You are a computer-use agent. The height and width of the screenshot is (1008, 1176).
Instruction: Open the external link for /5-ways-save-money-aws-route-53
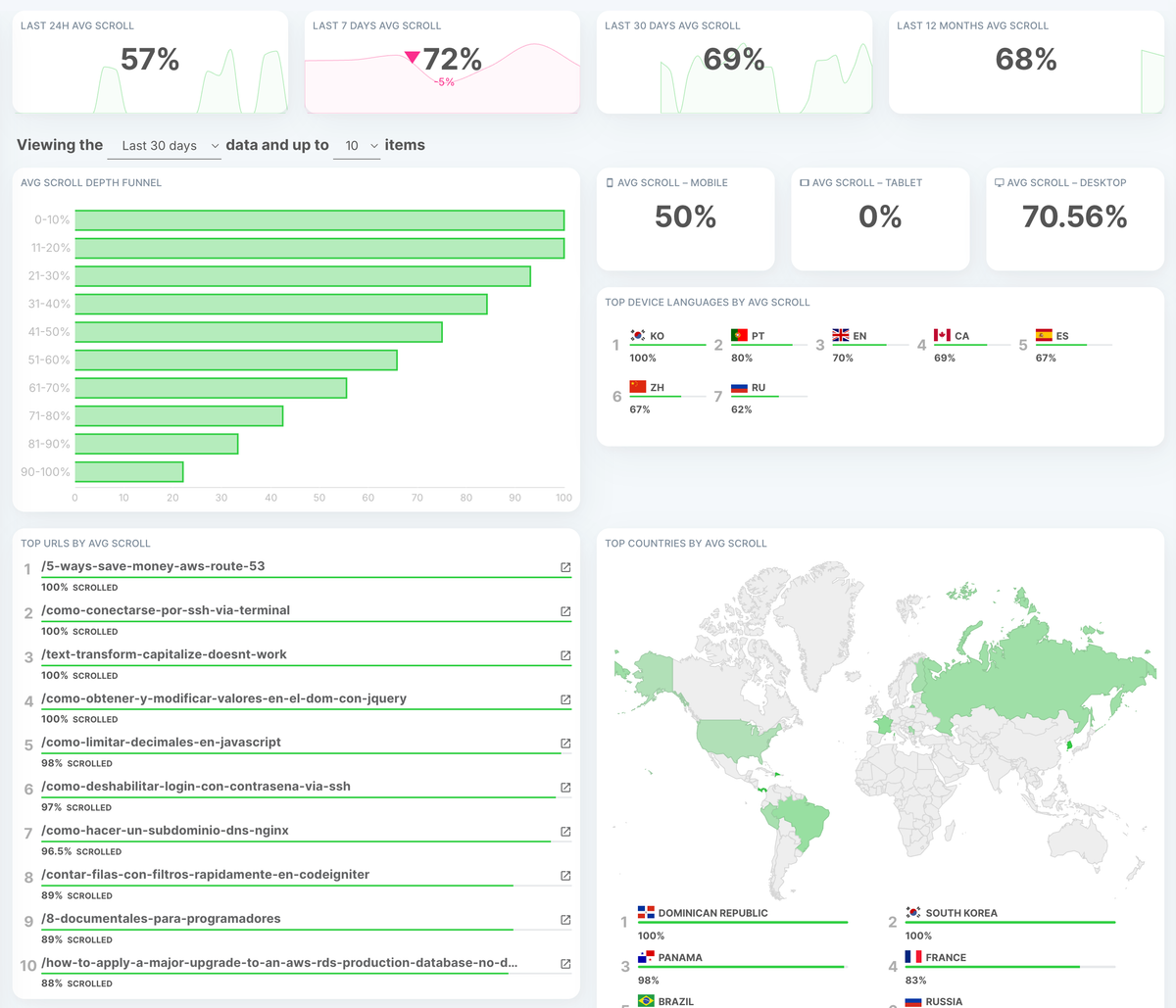pos(565,566)
